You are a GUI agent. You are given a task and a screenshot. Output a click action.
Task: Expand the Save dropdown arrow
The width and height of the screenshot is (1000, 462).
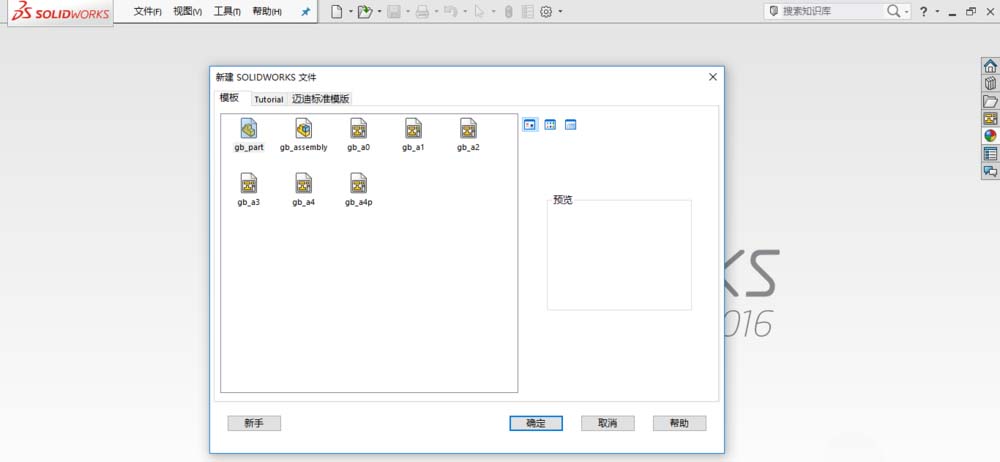click(408, 11)
